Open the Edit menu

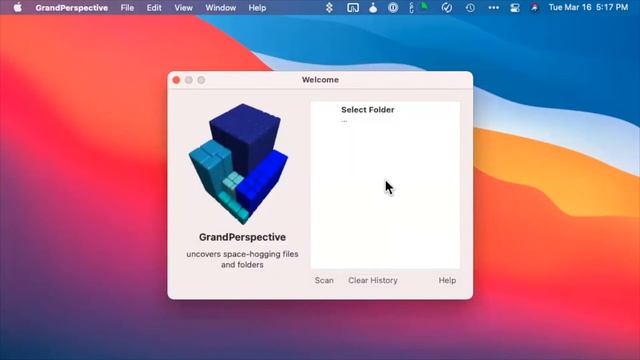(154, 8)
